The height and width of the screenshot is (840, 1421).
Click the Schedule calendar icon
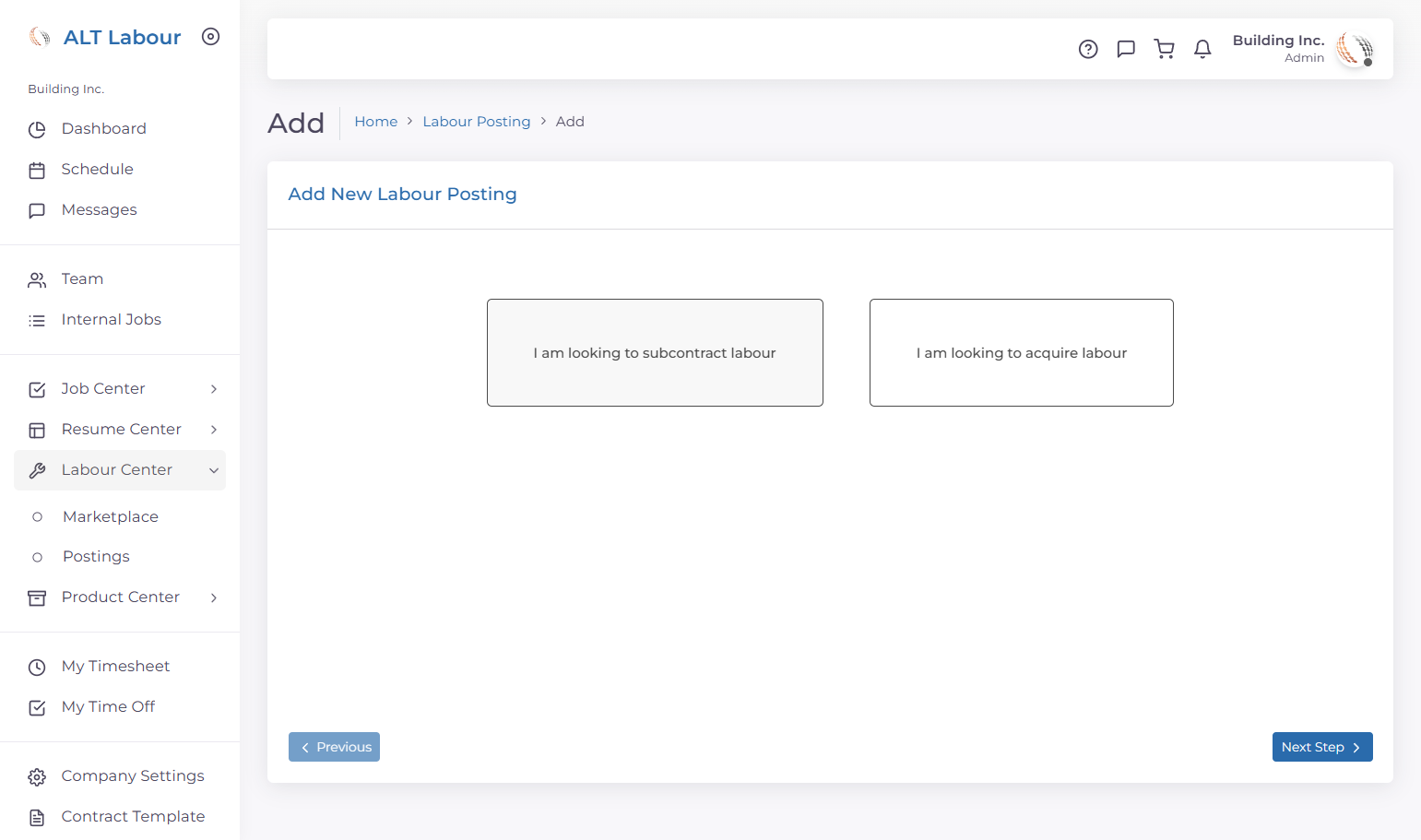pos(37,171)
